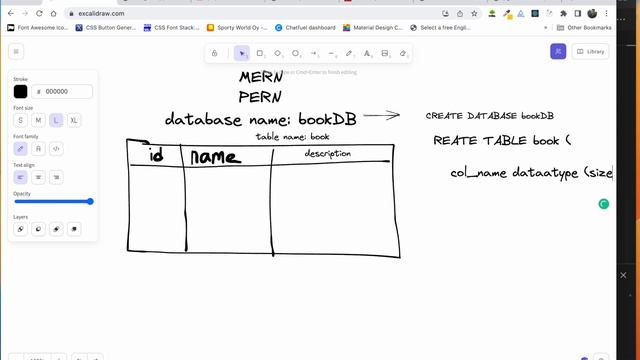
Task: Bookmark this page with the star icon
Action: tap(474, 13)
